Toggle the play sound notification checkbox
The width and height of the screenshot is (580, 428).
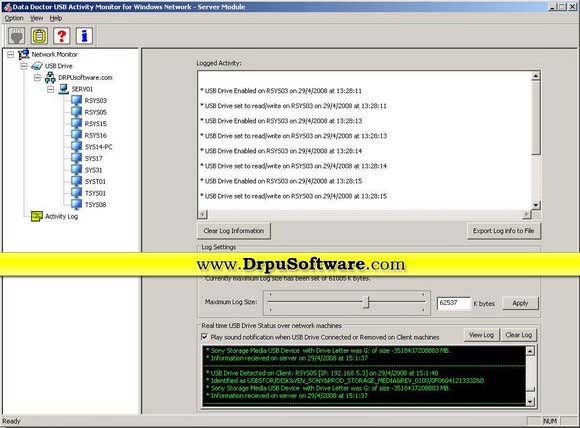(205, 337)
